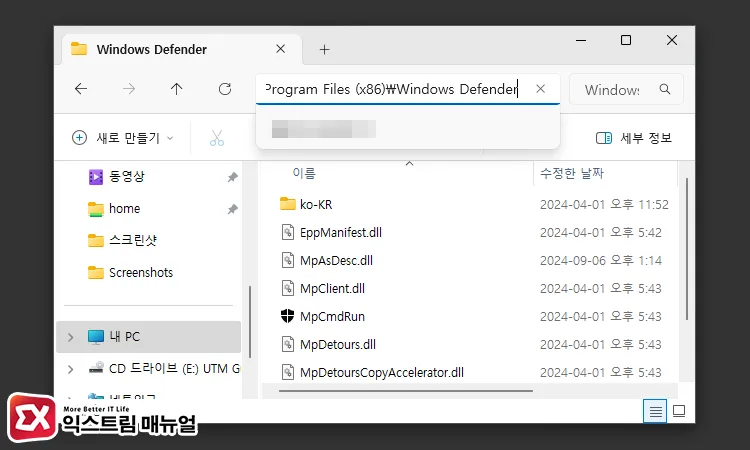Click the MpClient.dll file icon
This screenshot has height=450, width=750.
287,288
